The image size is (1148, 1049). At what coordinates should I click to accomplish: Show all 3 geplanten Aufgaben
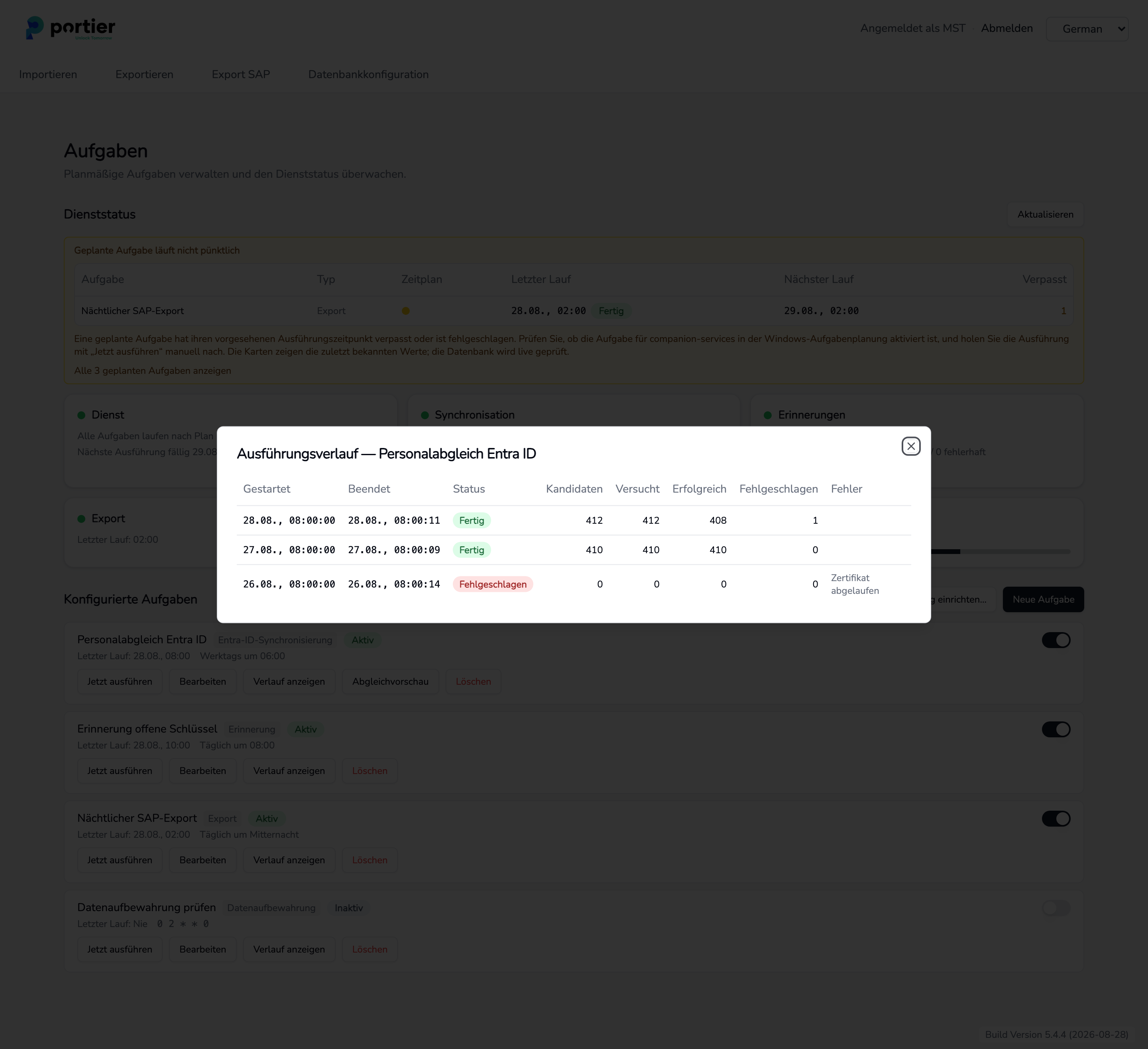coord(153,371)
